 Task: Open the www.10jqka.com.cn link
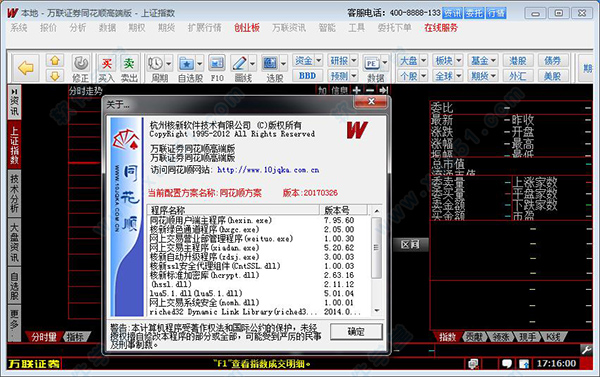(268, 170)
